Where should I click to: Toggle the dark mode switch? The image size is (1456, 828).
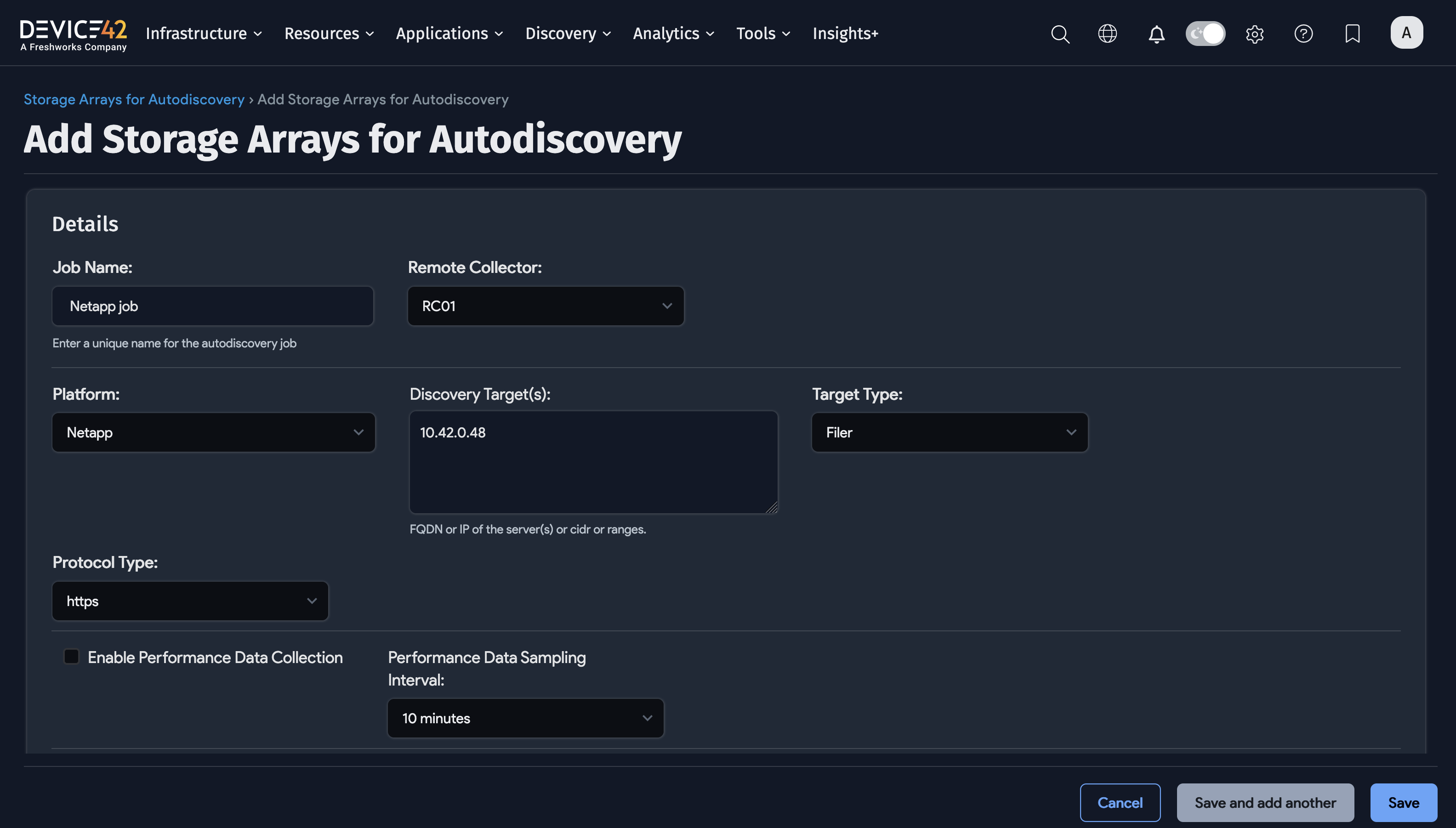click(x=1205, y=34)
